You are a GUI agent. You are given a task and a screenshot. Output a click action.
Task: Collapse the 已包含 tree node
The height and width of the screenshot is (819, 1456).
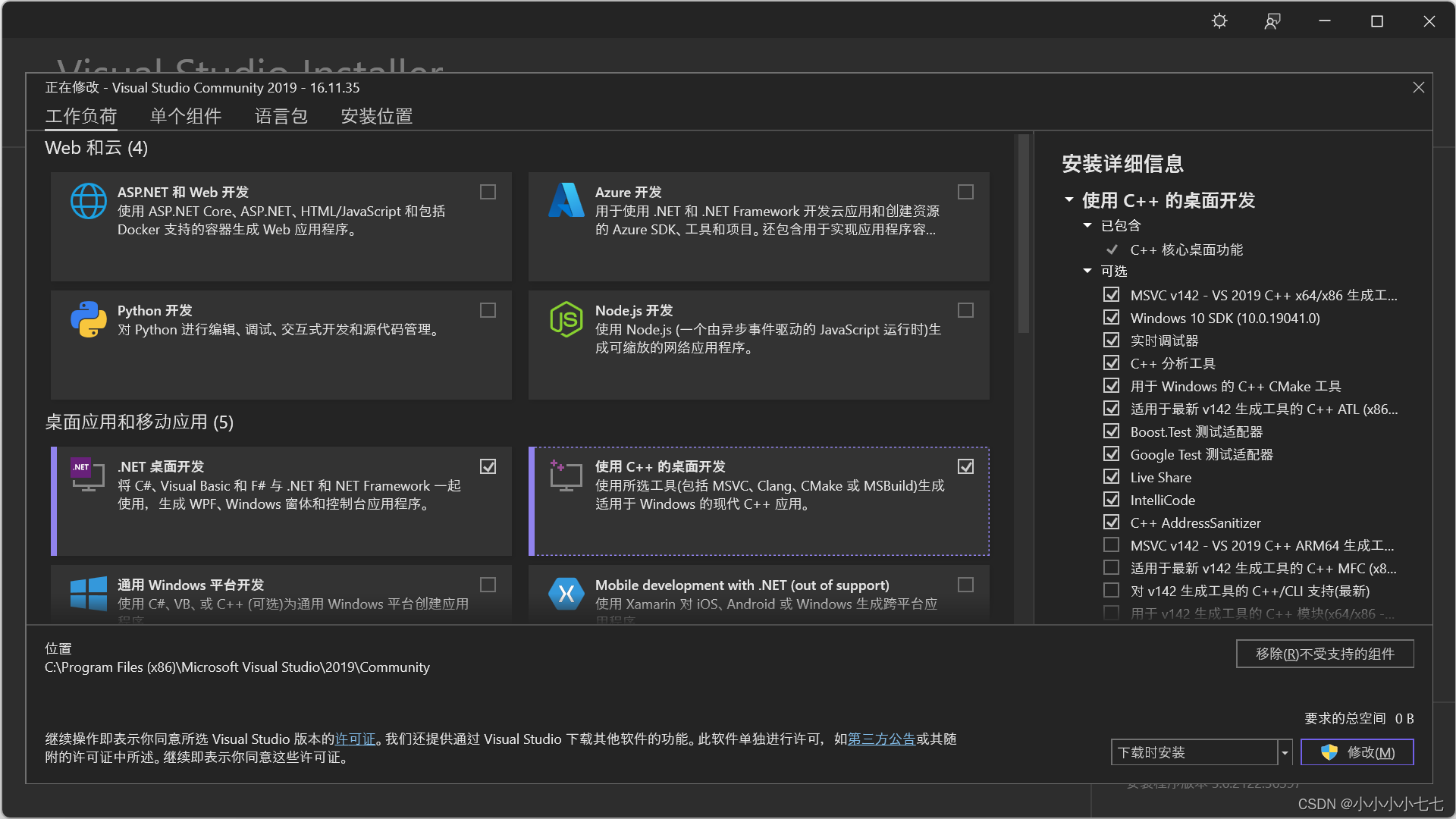click(1087, 225)
